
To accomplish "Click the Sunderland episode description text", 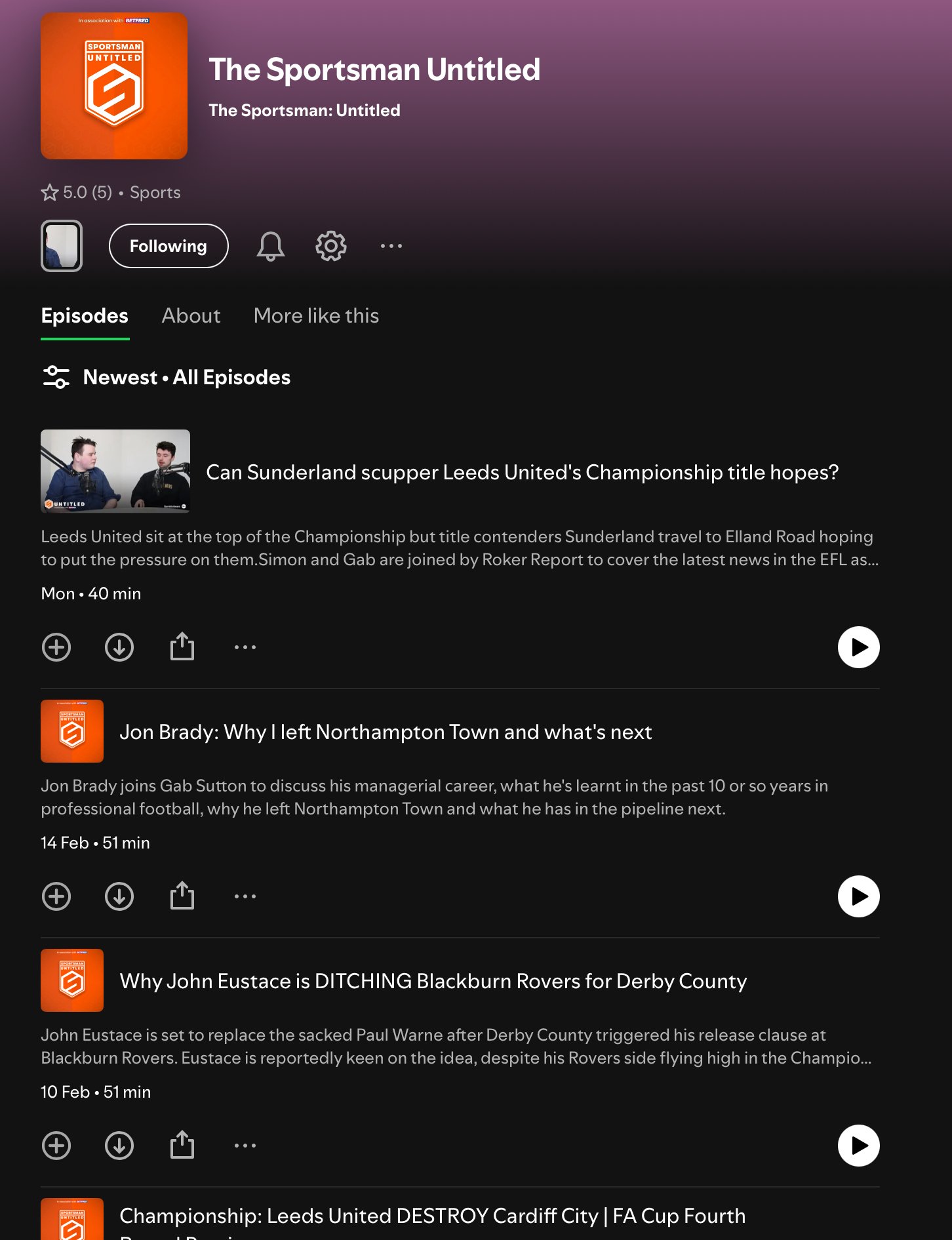I will click(460, 548).
